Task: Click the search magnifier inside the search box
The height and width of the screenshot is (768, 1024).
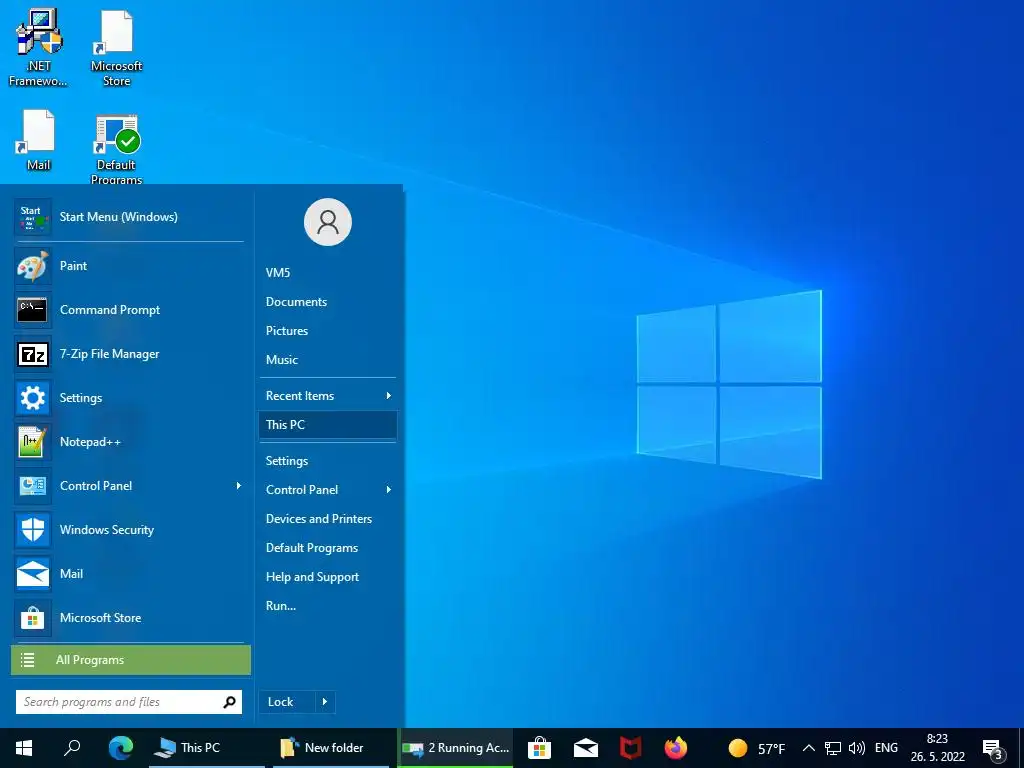Action: click(x=229, y=702)
